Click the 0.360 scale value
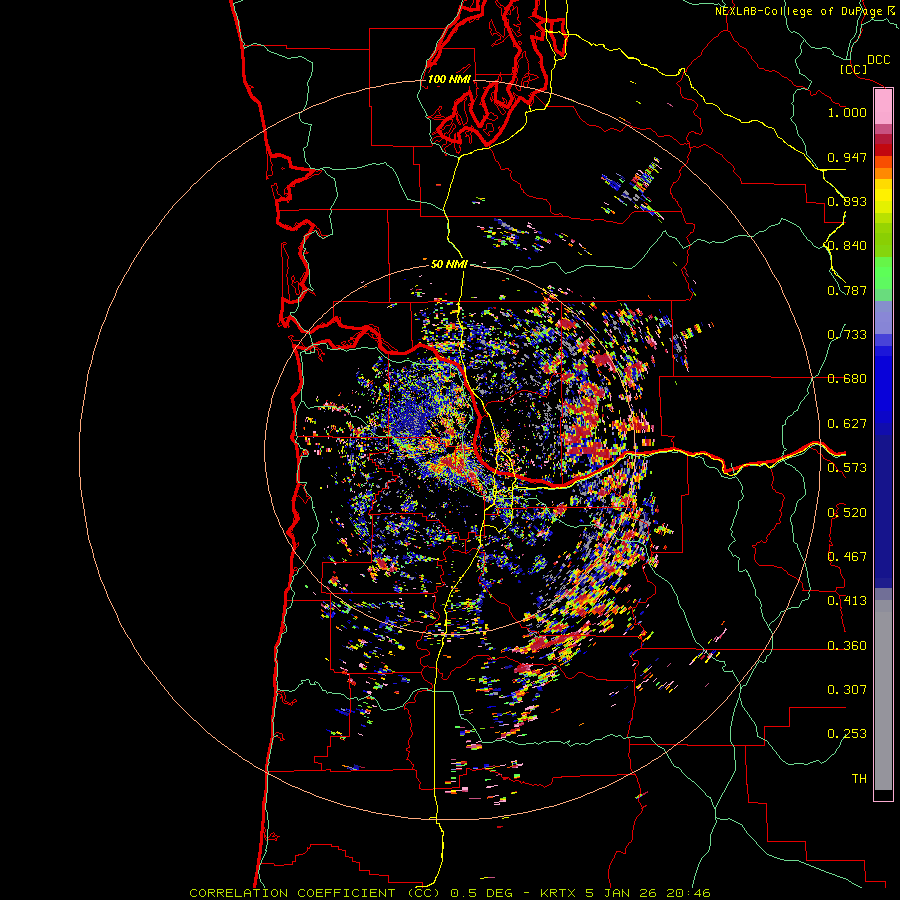 (847, 646)
